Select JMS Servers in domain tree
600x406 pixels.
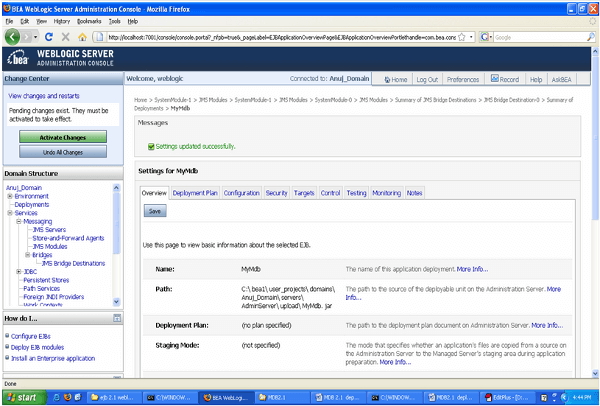[x=49, y=230]
